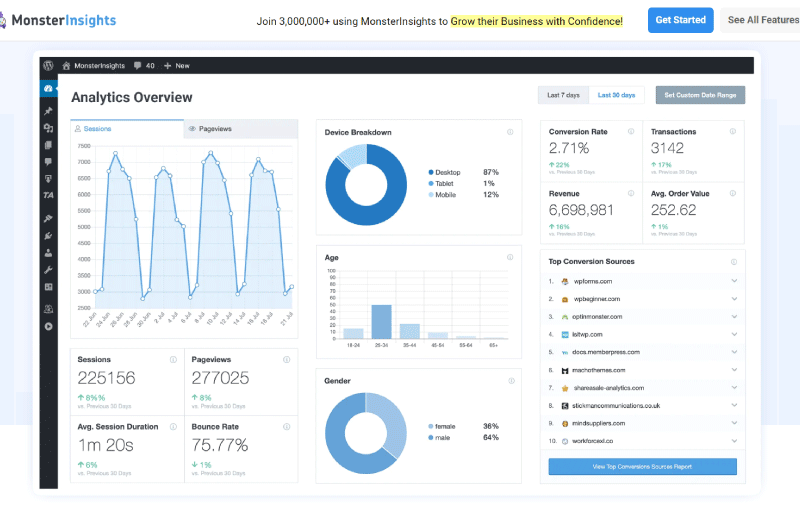Click info icon on Gender card
The image size is (800, 530).
(x=511, y=381)
